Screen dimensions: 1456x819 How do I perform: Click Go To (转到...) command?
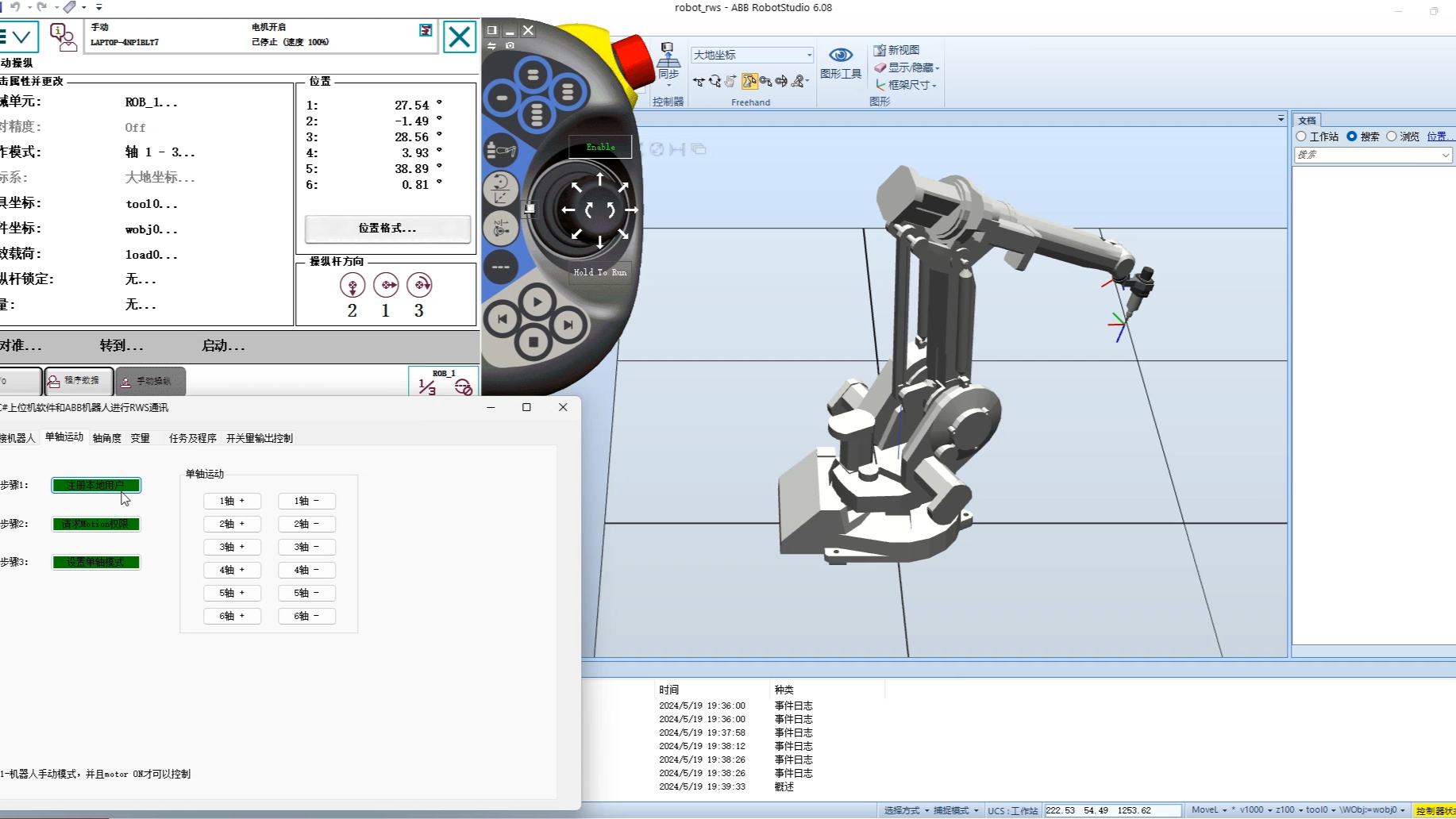click(121, 346)
